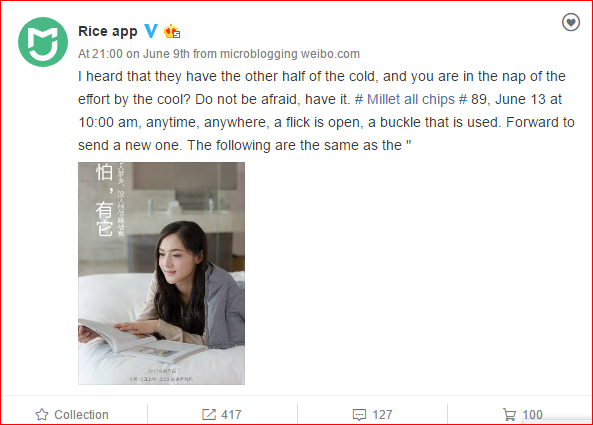Image resolution: width=593 pixels, height=425 pixels.
Task: Open the Rice app green avatar logo
Action: [43, 42]
